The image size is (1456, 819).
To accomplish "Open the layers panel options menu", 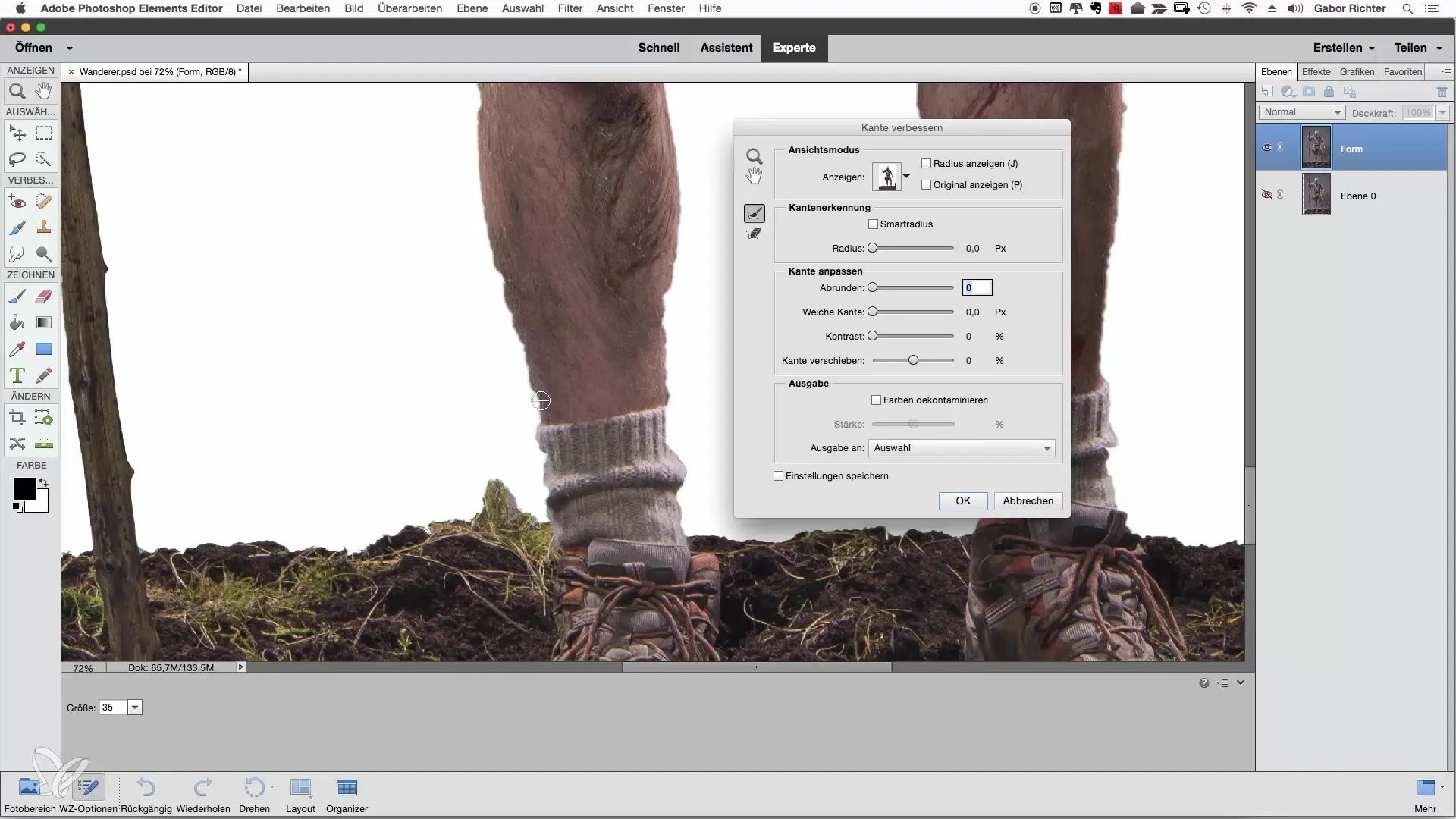I will pyautogui.click(x=1446, y=71).
